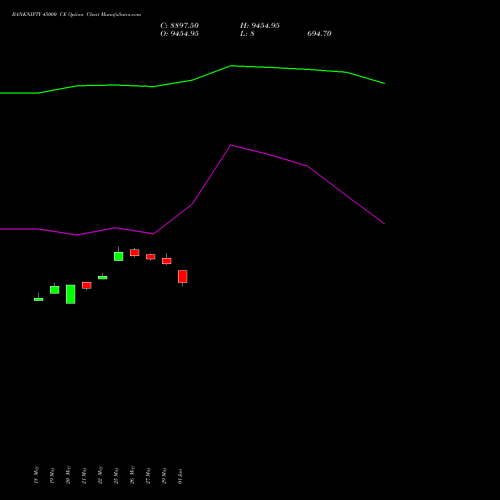Click the BANKNIFTY 45000 CE Option chart title
This screenshot has height=500, width=500.
click(76, 15)
